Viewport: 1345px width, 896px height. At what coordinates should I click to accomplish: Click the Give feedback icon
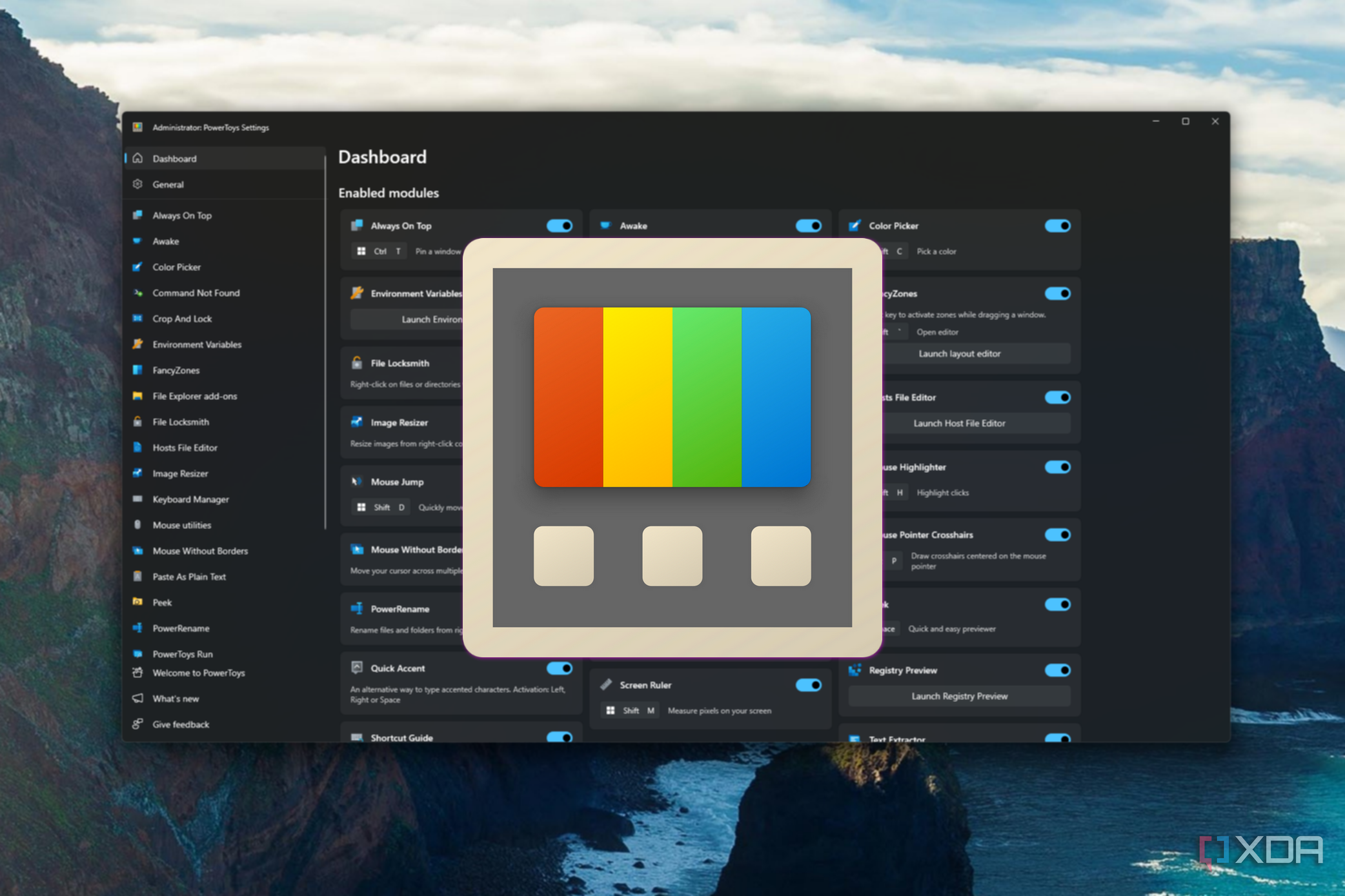coord(137,724)
